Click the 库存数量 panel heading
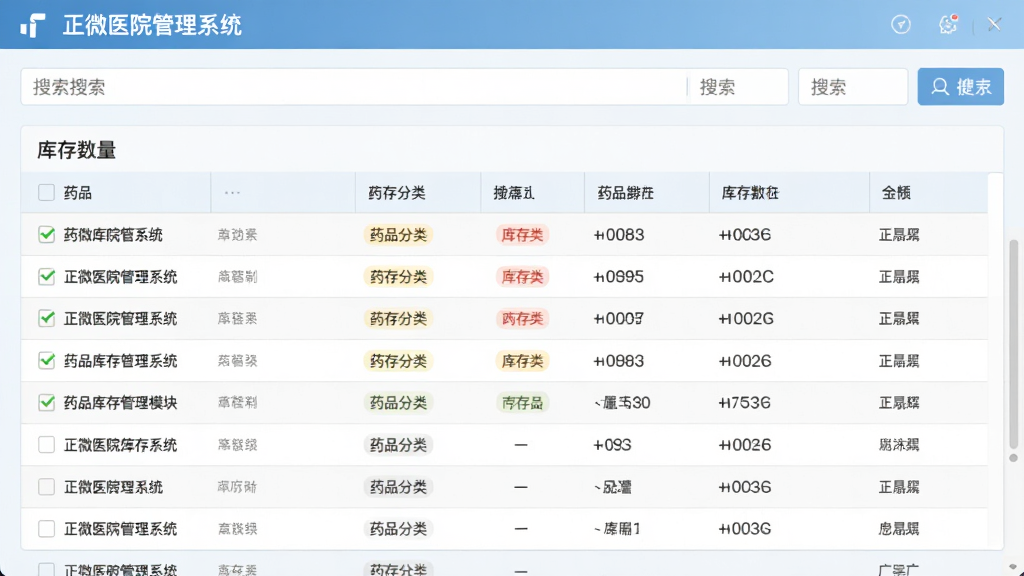The width and height of the screenshot is (1024, 576). 76,150
